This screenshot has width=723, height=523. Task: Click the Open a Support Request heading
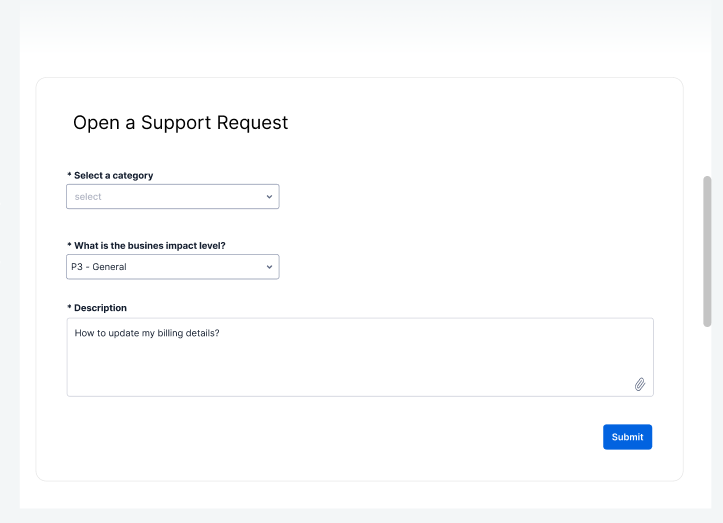point(180,123)
